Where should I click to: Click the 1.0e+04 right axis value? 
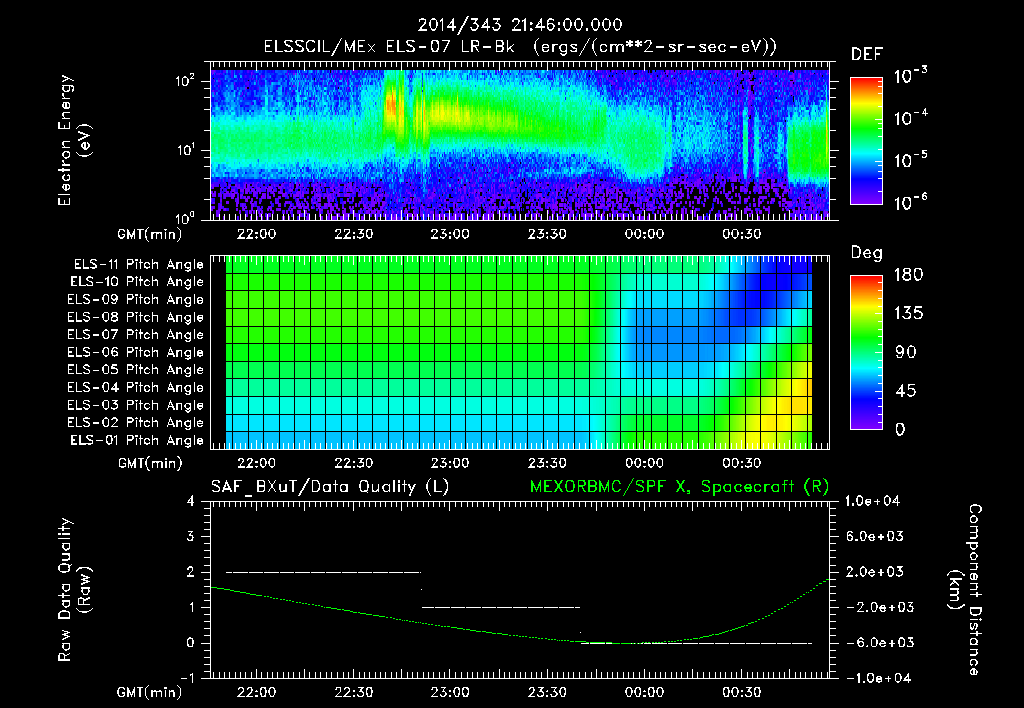tap(872, 501)
